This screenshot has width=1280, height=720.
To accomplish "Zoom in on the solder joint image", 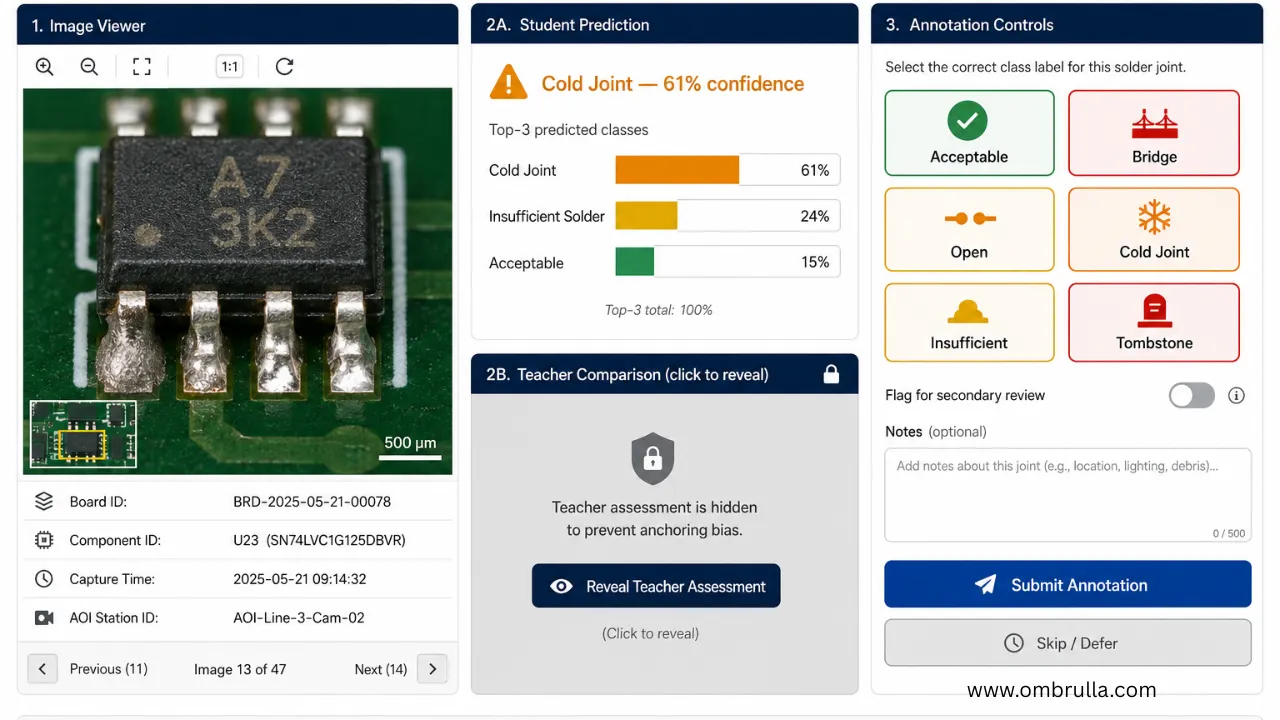I will point(44,67).
